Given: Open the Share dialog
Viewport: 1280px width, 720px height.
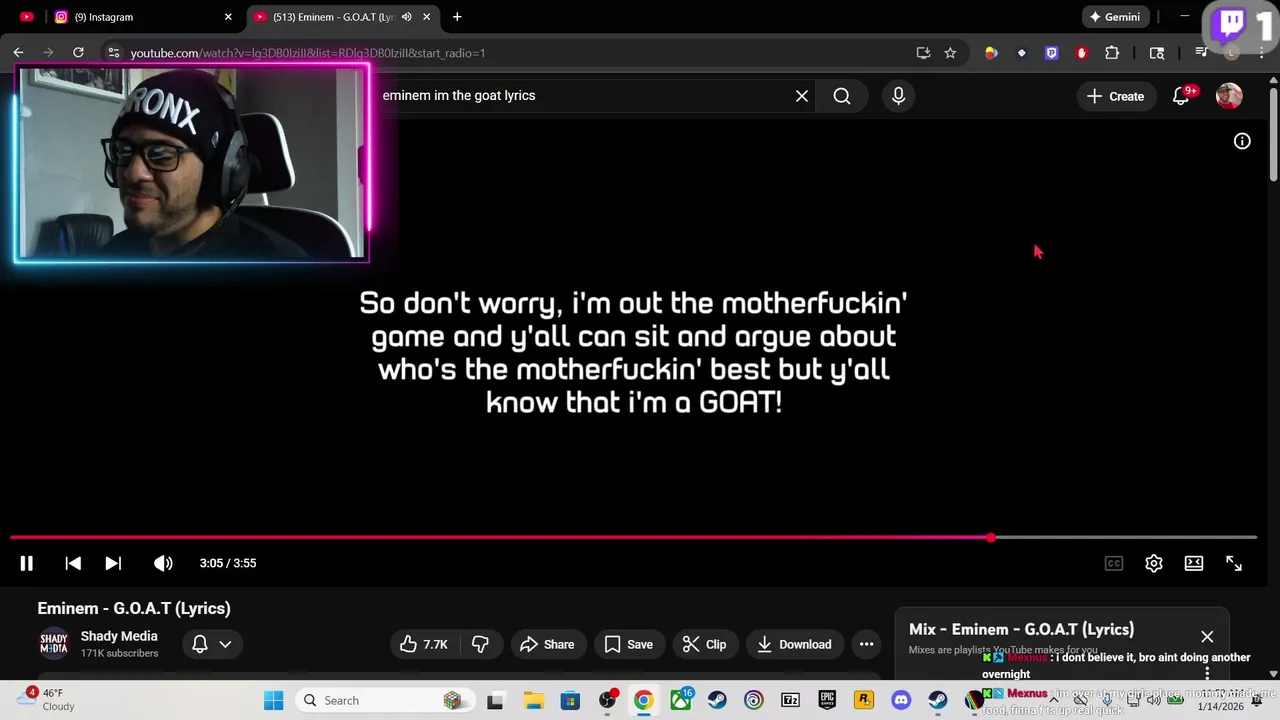Looking at the screenshot, I should (x=547, y=644).
